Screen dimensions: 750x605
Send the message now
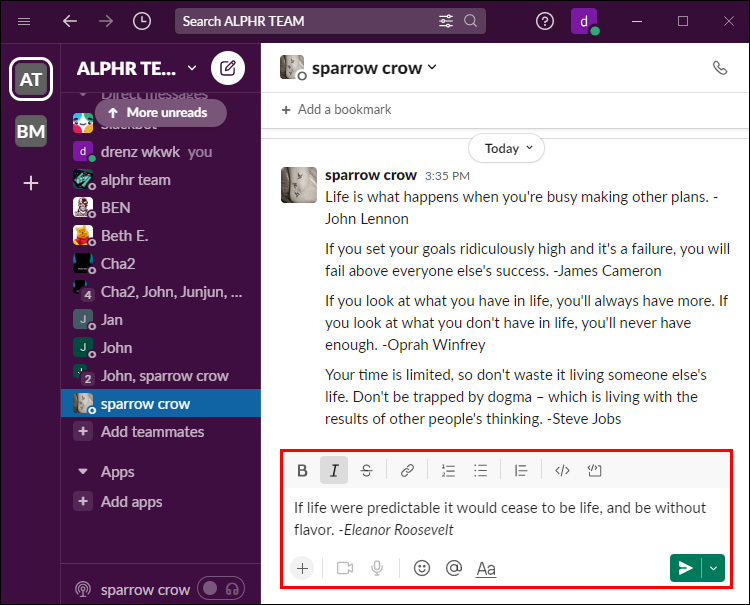[685, 568]
